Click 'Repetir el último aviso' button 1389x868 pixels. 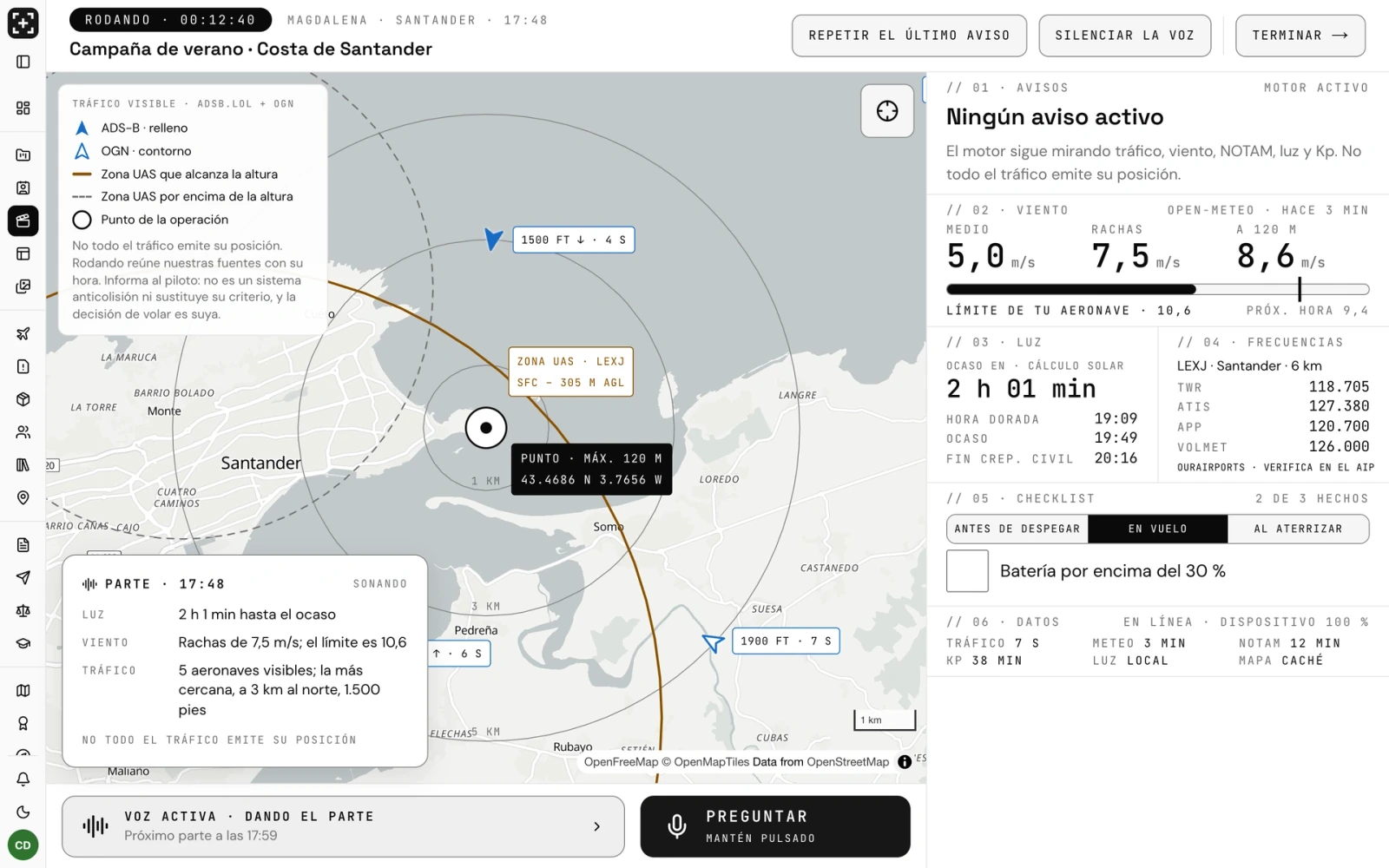pos(909,36)
